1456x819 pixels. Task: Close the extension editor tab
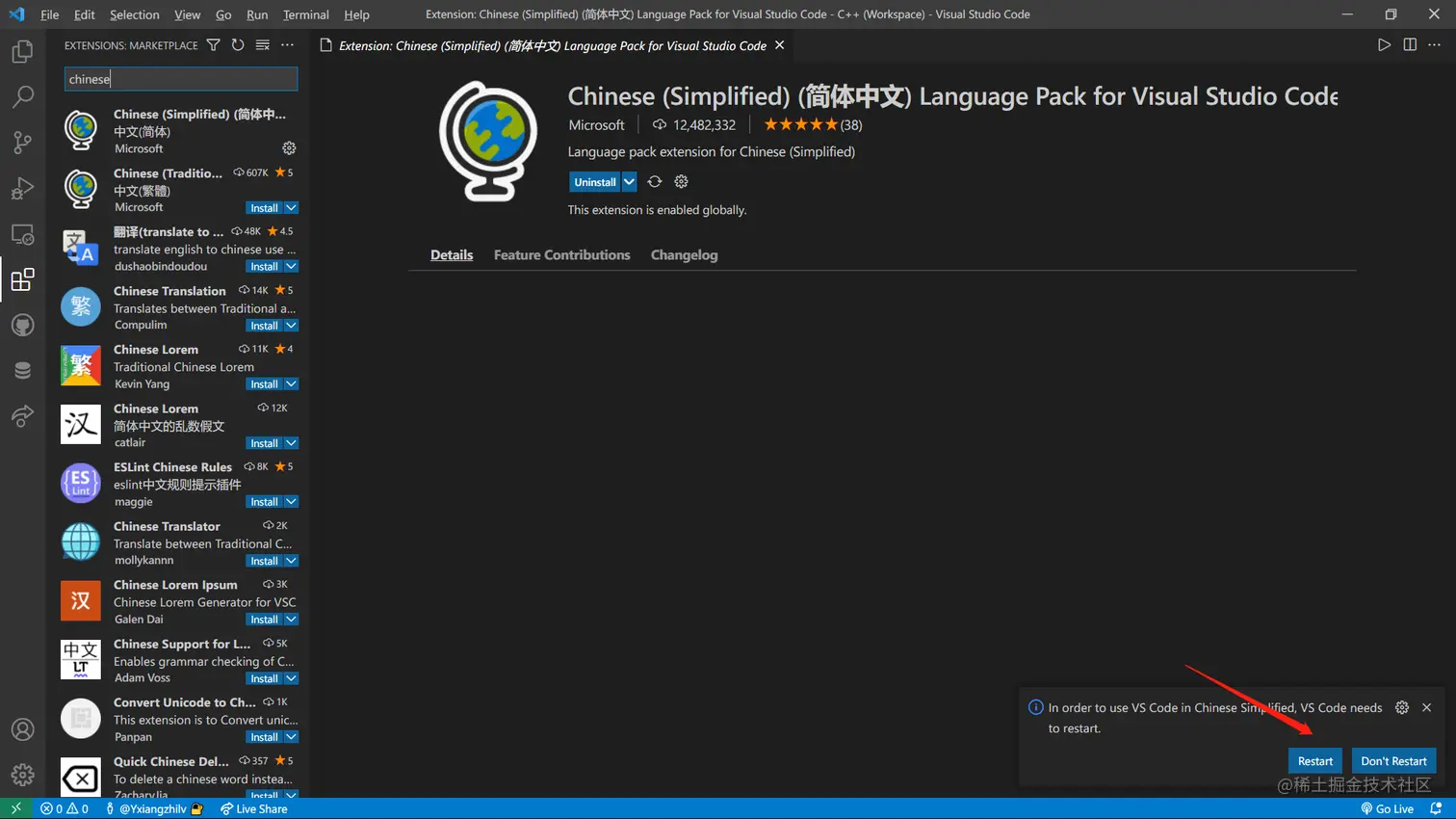pyautogui.click(x=780, y=45)
